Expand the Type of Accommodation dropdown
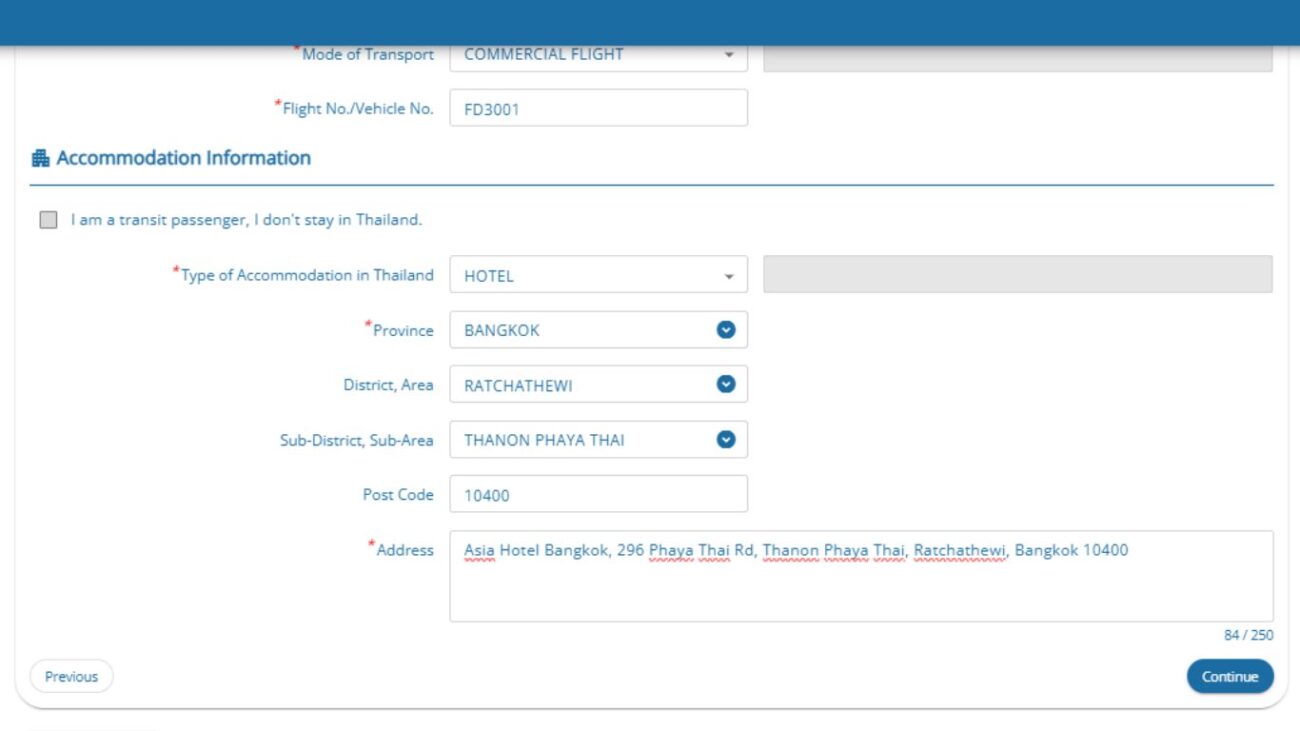1300x731 pixels. tap(598, 275)
